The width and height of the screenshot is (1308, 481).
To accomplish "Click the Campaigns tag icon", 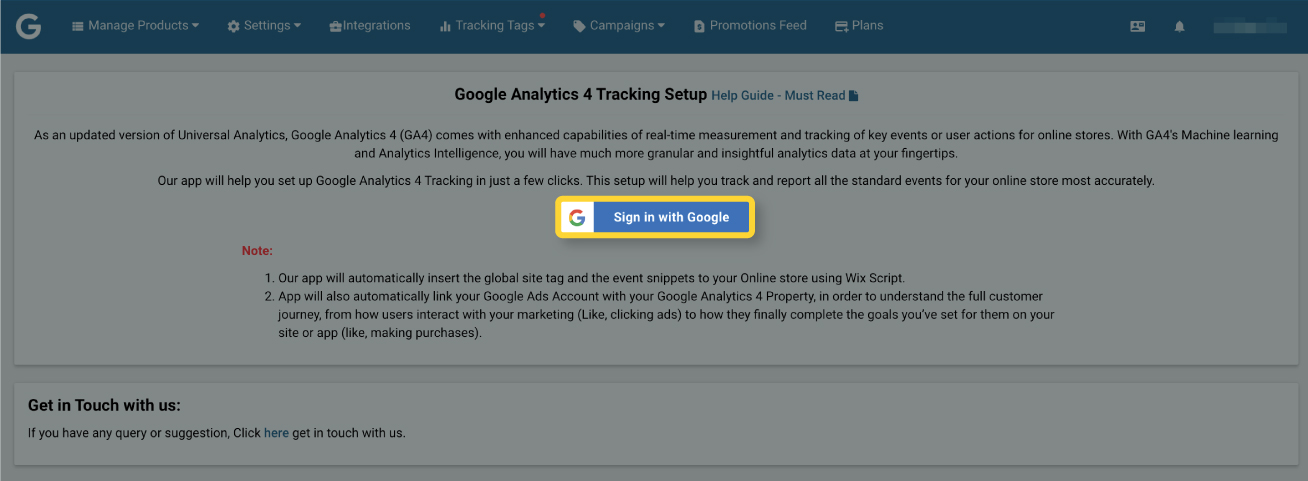I will [x=579, y=26].
